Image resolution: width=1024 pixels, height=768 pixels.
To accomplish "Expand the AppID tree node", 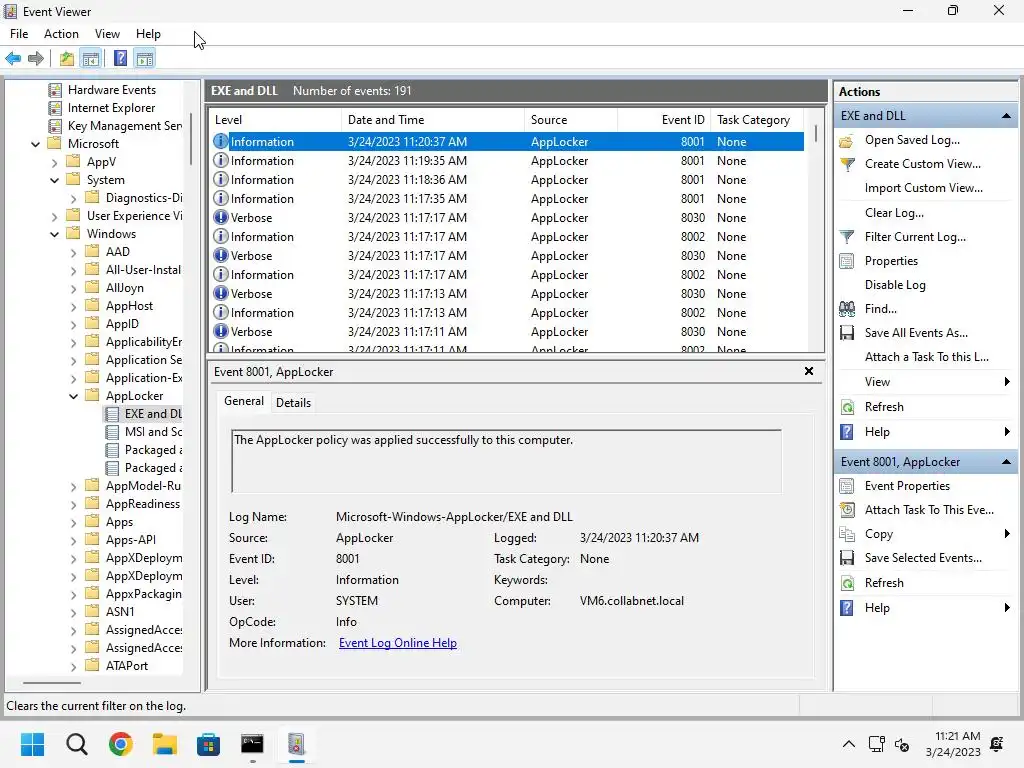I will point(74,325).
